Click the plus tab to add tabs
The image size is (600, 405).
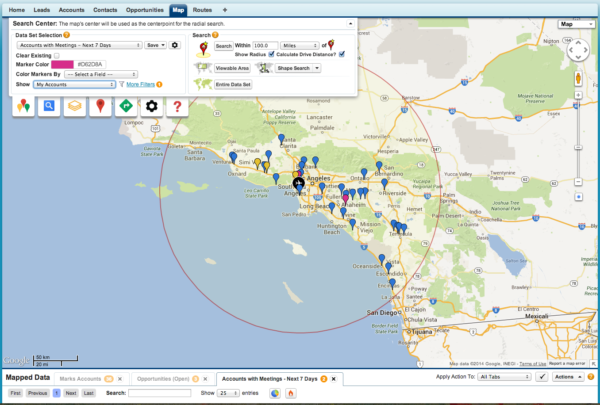click(225, 10)
